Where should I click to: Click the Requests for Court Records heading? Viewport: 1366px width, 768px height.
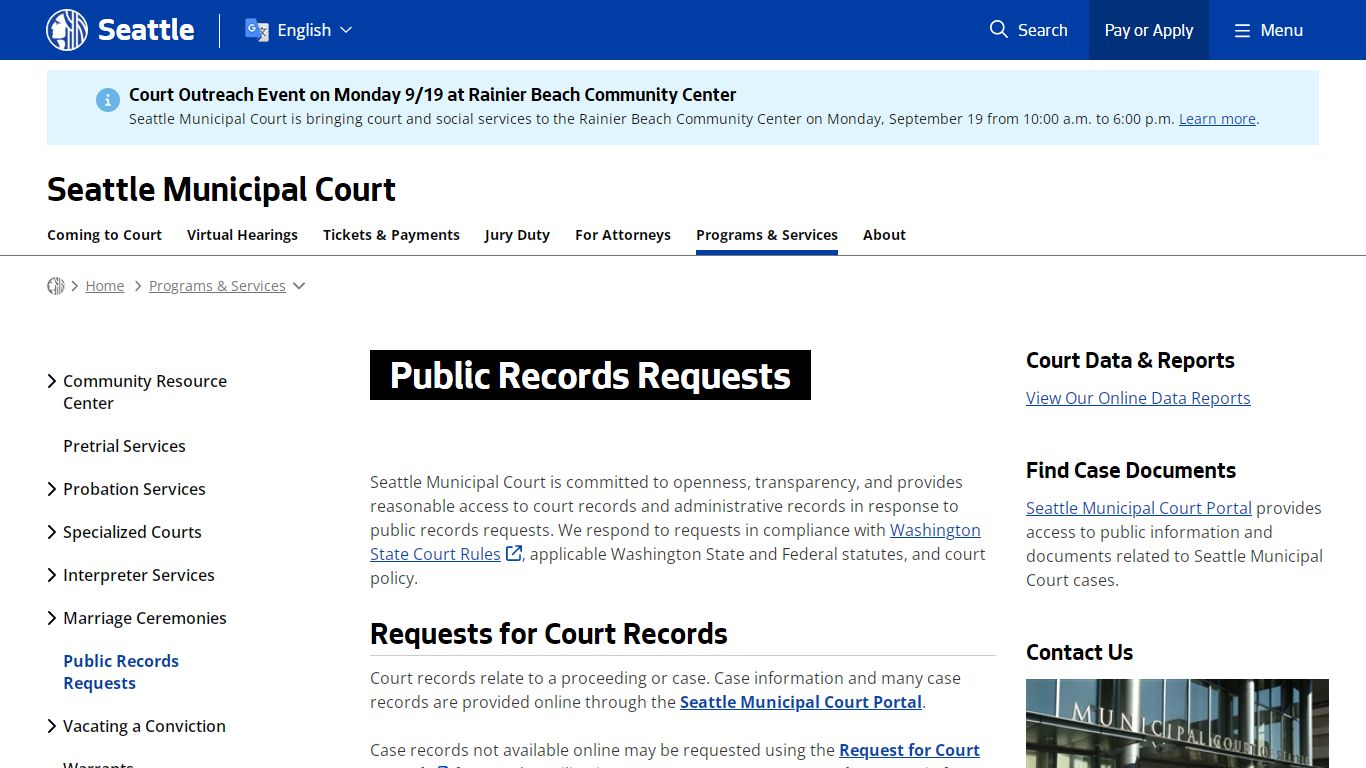coord(549,634)
